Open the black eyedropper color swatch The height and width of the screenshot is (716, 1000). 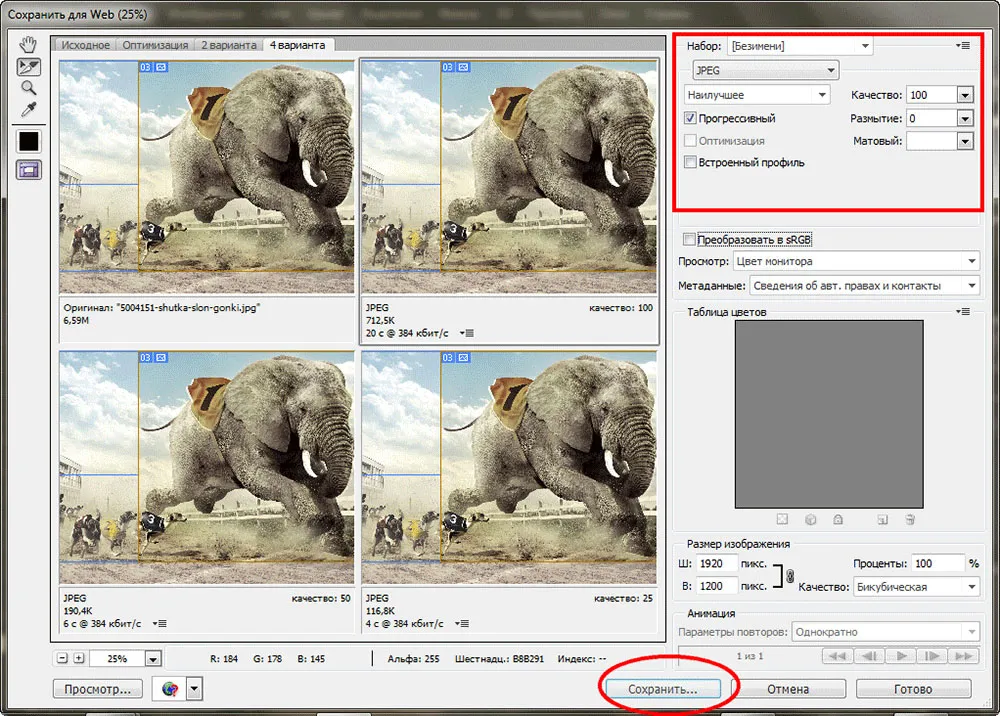29,141
